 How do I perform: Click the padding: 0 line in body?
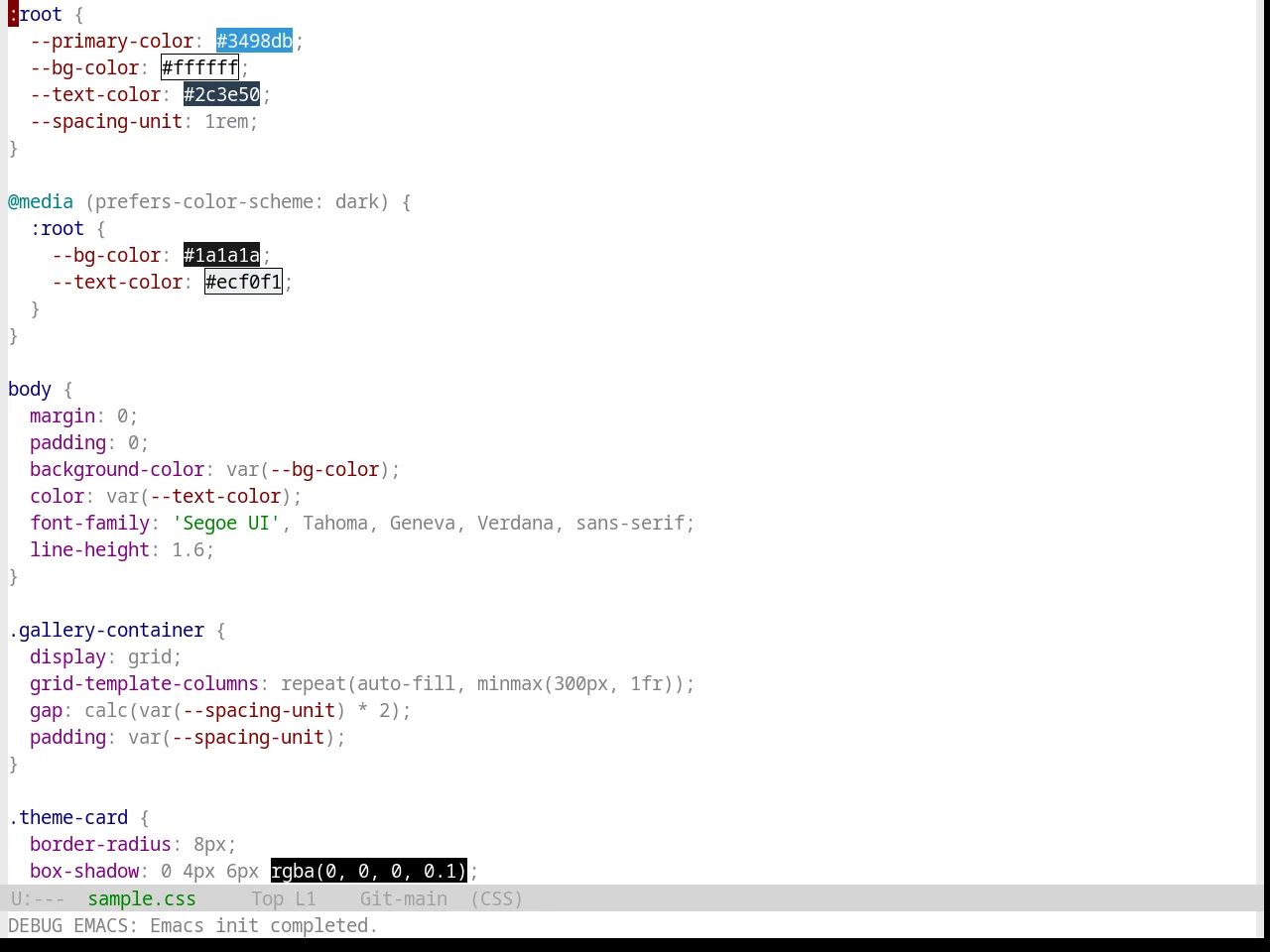[x=89, y=442]
